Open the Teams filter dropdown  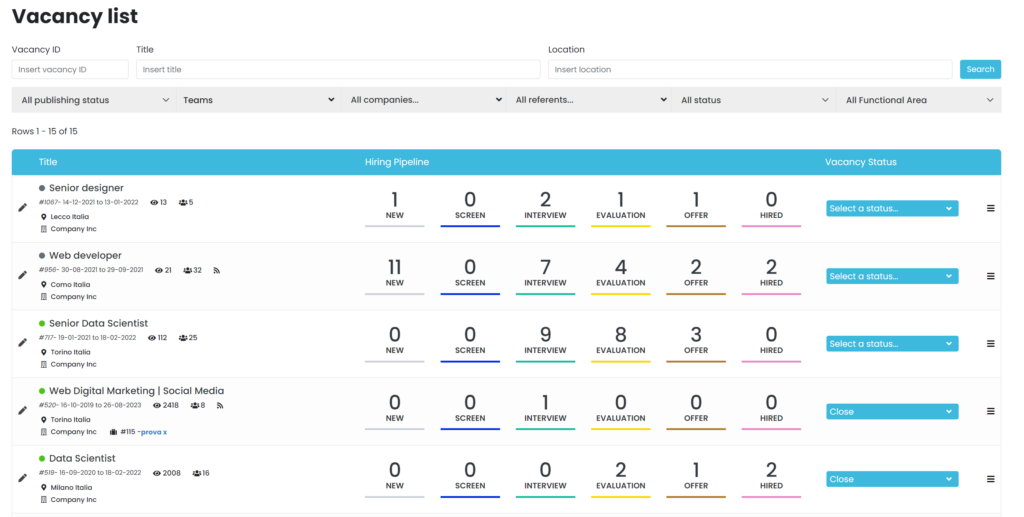click(x=259, y=100)
